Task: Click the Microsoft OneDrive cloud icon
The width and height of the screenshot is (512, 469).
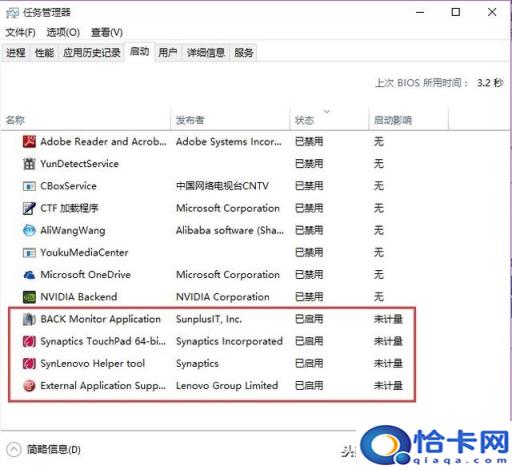Action: [x=29, y=275]
